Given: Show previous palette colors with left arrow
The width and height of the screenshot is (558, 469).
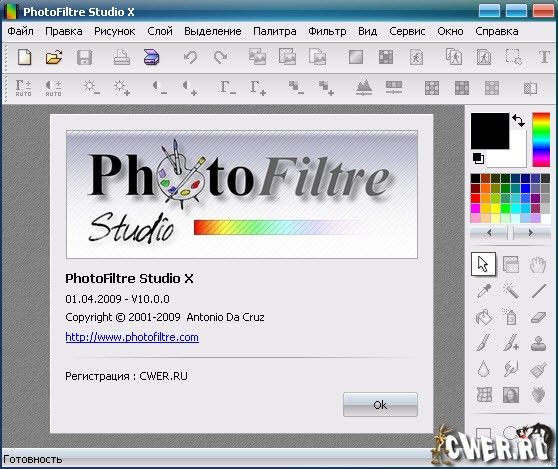Looking at the screenshot, I should pyautogui.click(x=489, y=233).
